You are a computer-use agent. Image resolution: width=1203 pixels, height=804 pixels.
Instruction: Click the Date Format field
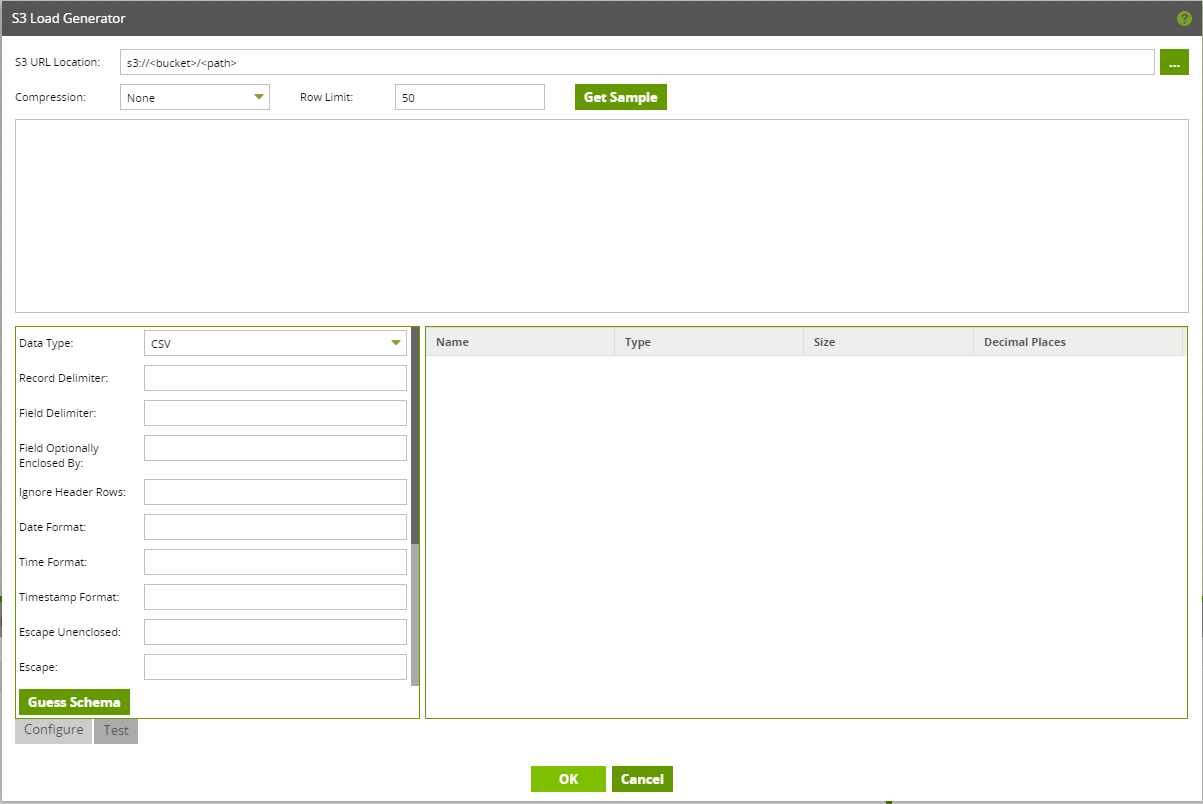coord(275,526)
